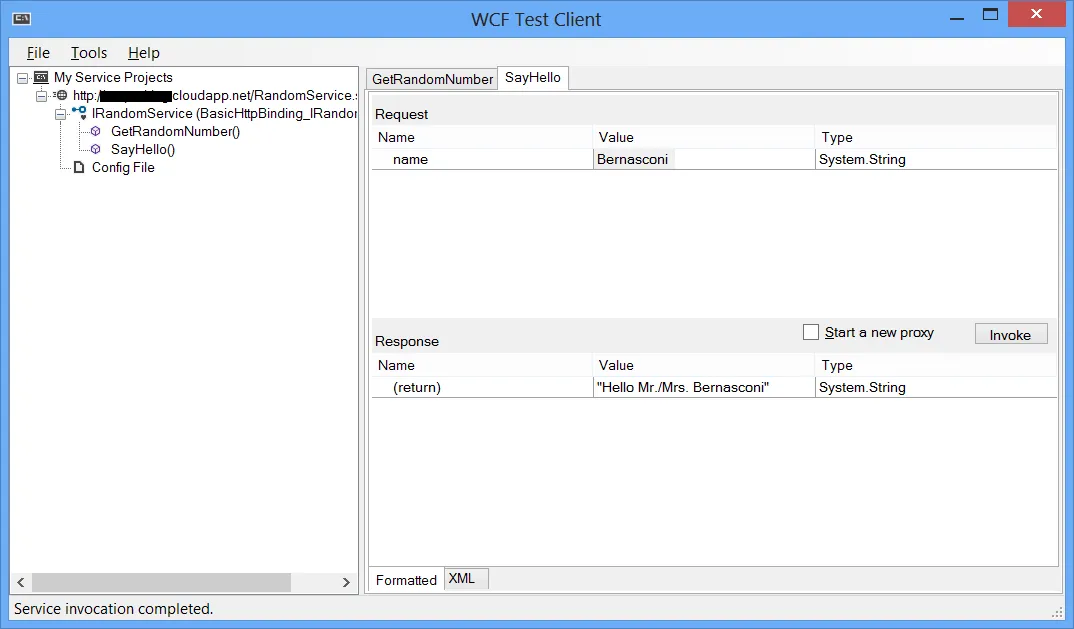Collapse the My Service Projects node
This screenshot has height=629, width=1074.
point(23,78)
